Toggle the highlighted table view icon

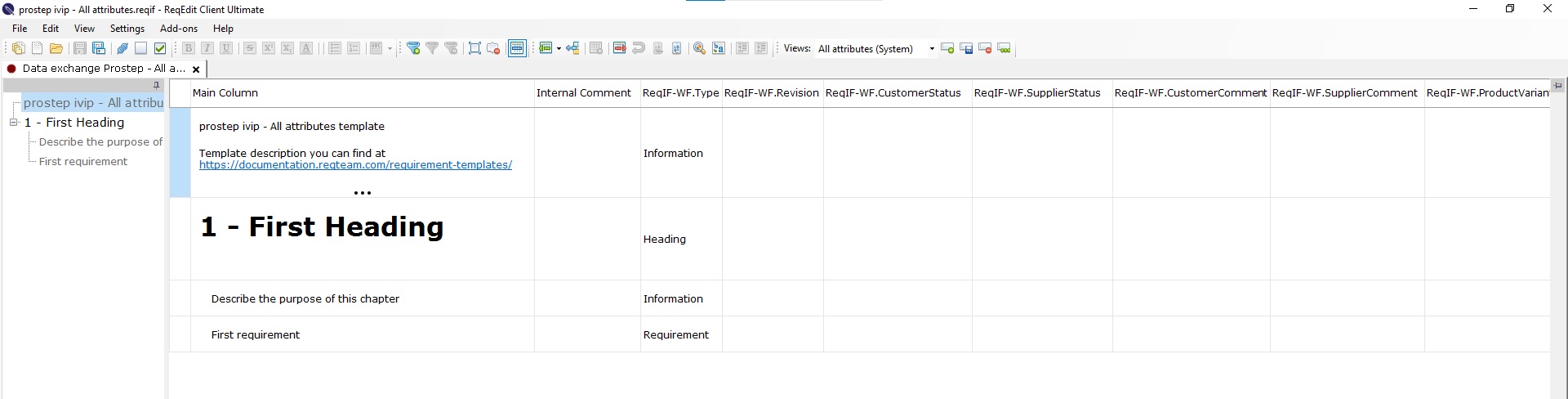click(x=517, y=48)
